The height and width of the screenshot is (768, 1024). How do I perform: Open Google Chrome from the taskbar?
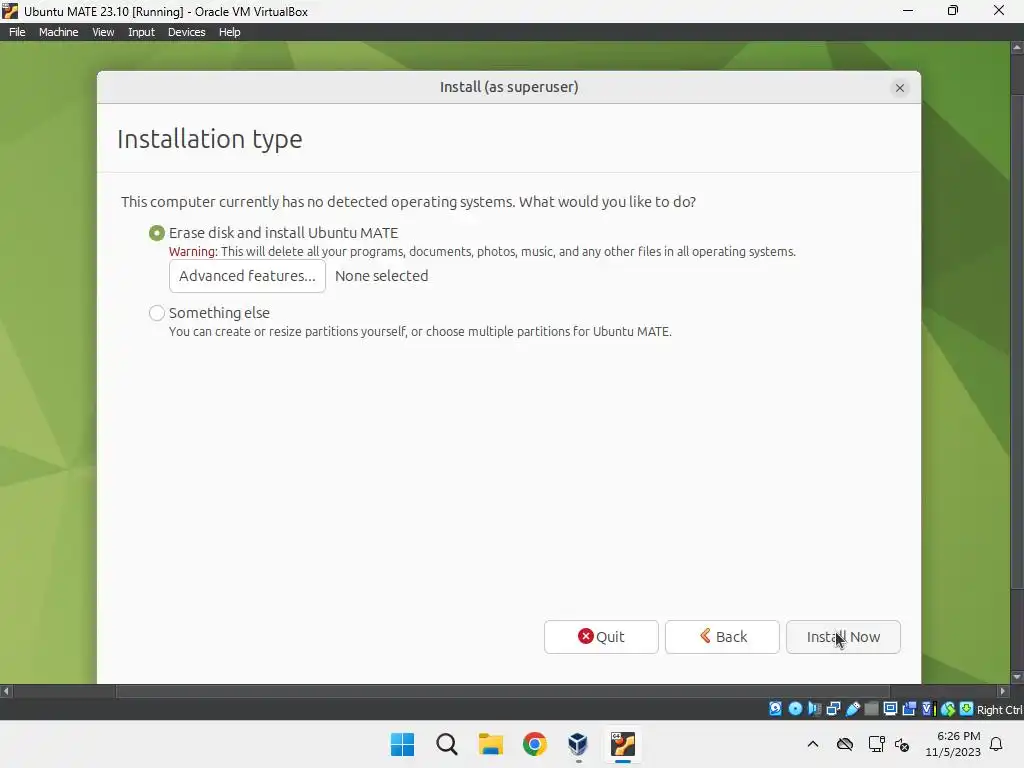tap(534, 744)
